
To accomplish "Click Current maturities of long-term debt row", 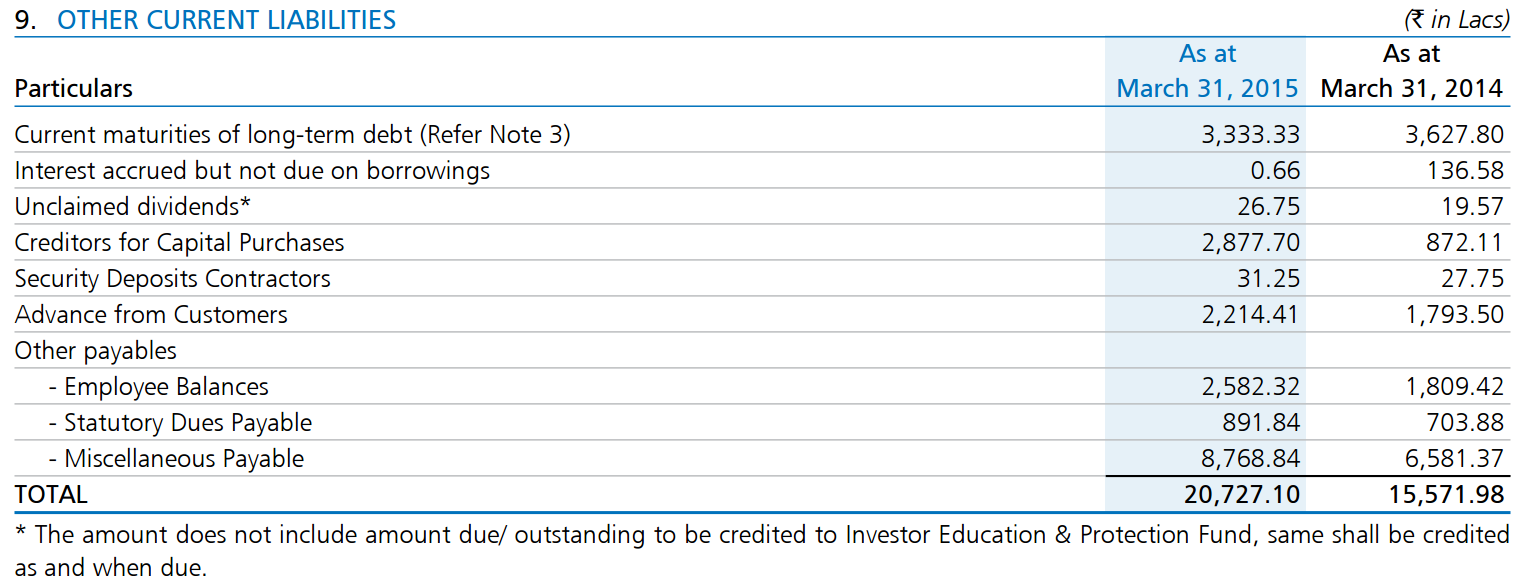I will tap(759, 135).
